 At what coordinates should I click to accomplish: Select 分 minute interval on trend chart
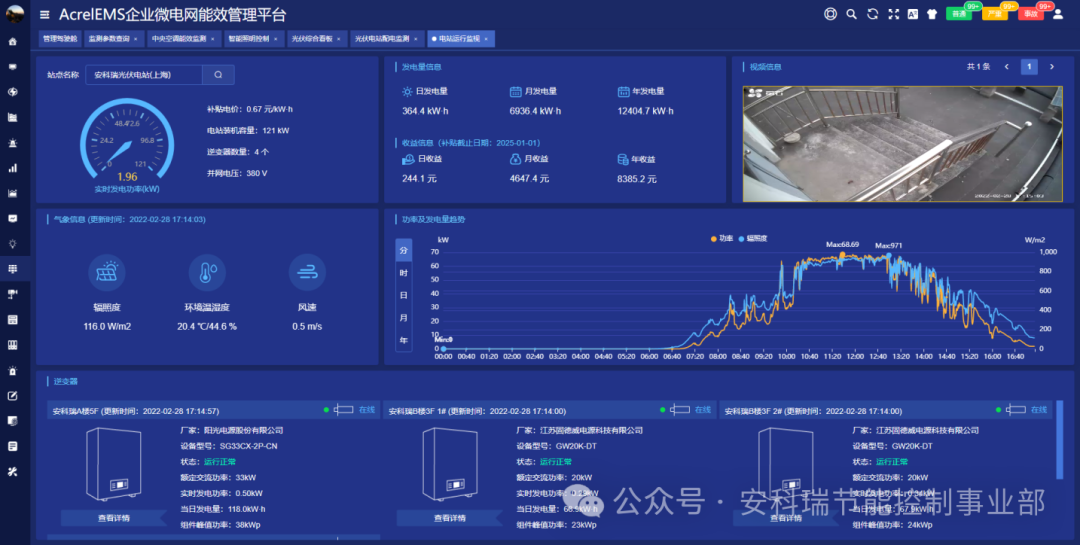tap(404, 251)
